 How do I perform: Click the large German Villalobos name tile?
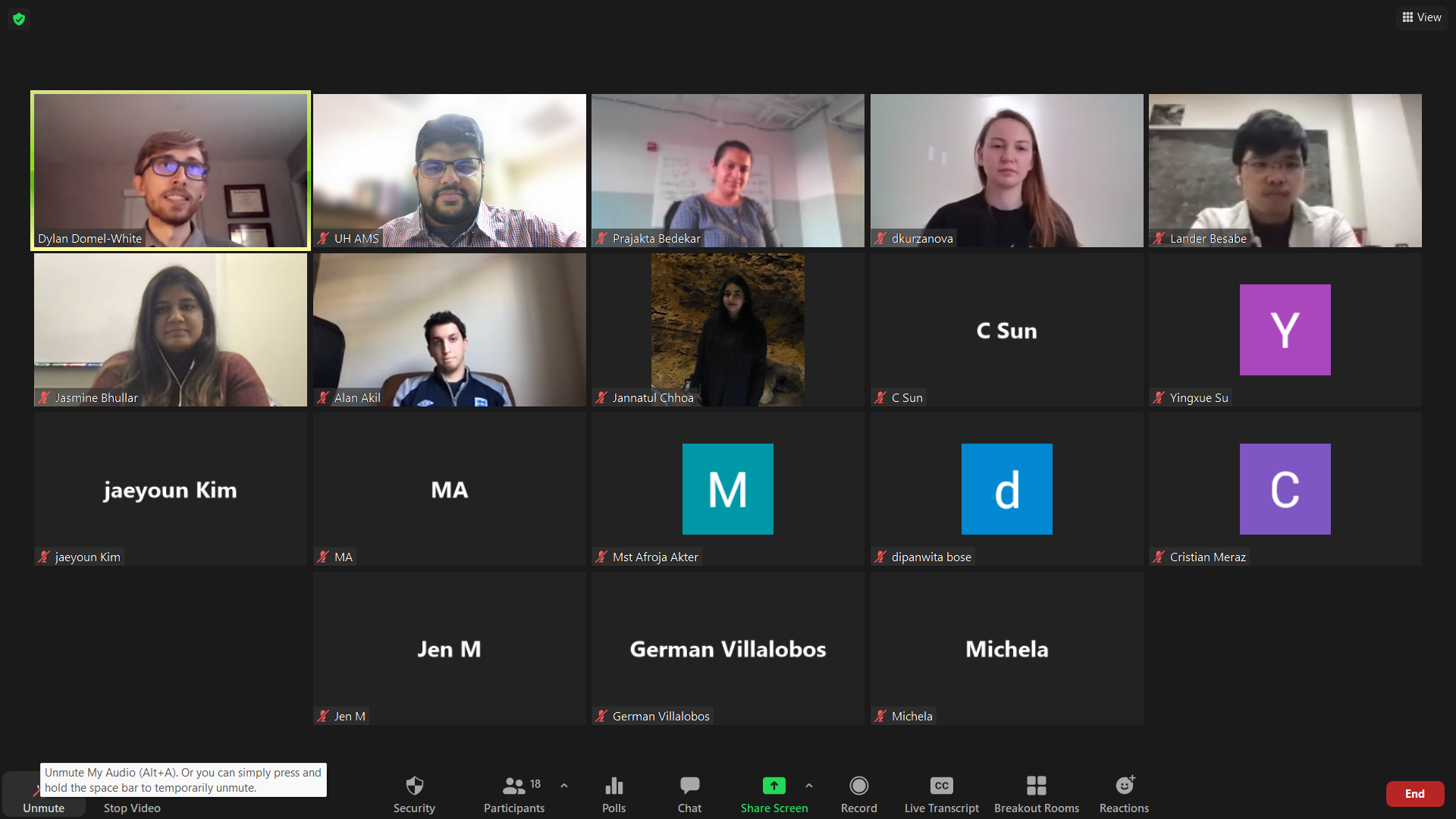[728, 649]
